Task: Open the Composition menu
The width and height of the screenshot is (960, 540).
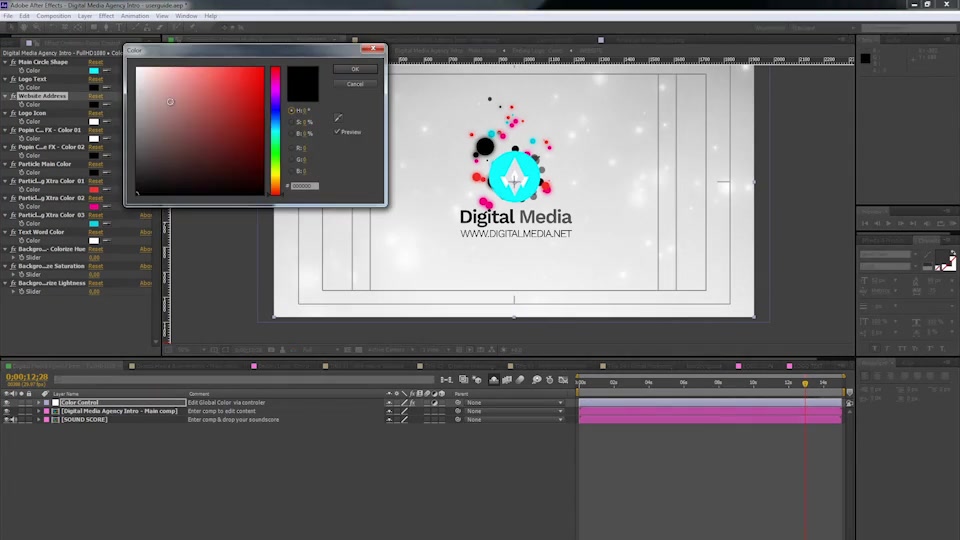Action: (53, 16)
